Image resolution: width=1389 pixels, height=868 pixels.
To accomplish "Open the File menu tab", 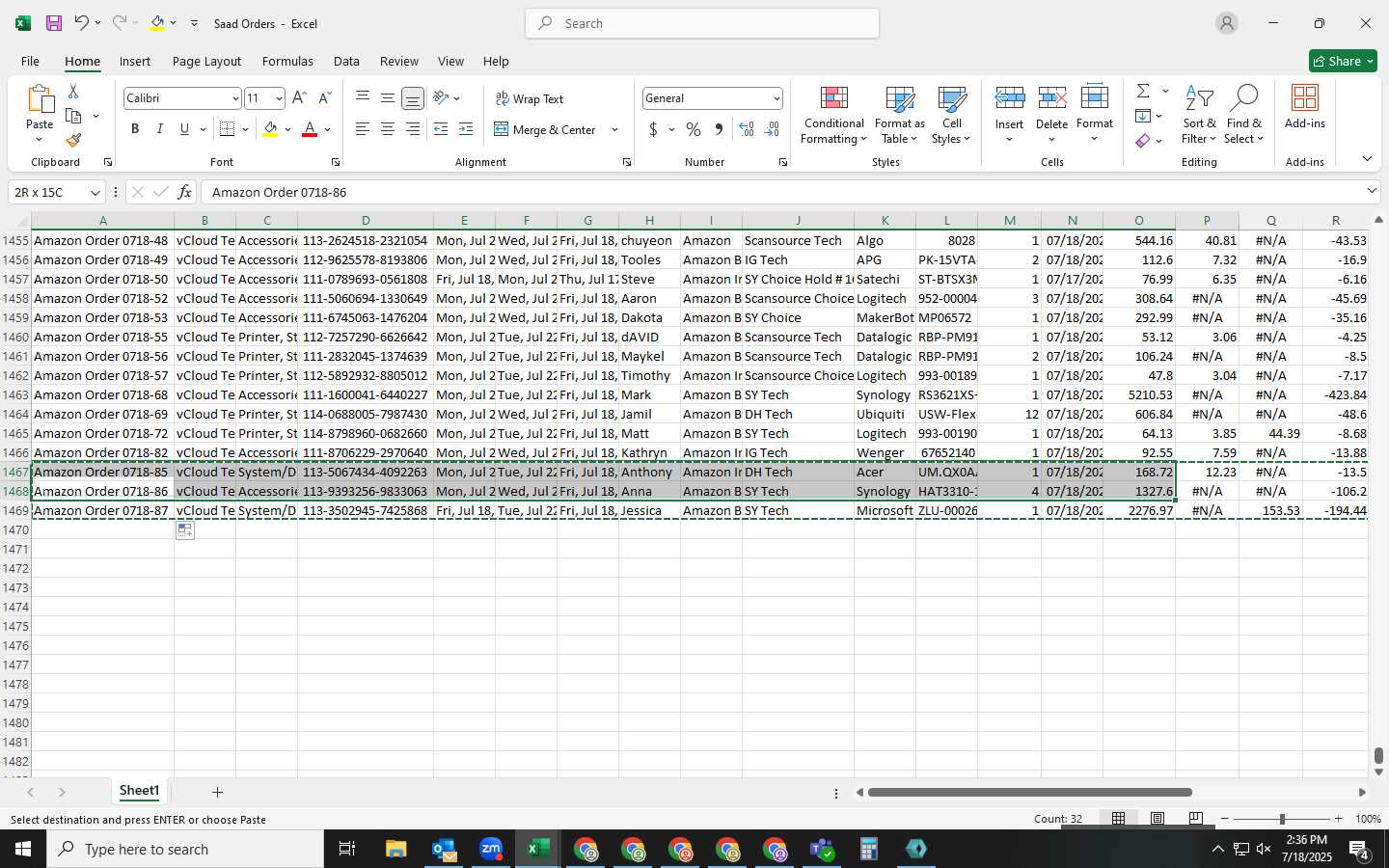I will 30,61.
